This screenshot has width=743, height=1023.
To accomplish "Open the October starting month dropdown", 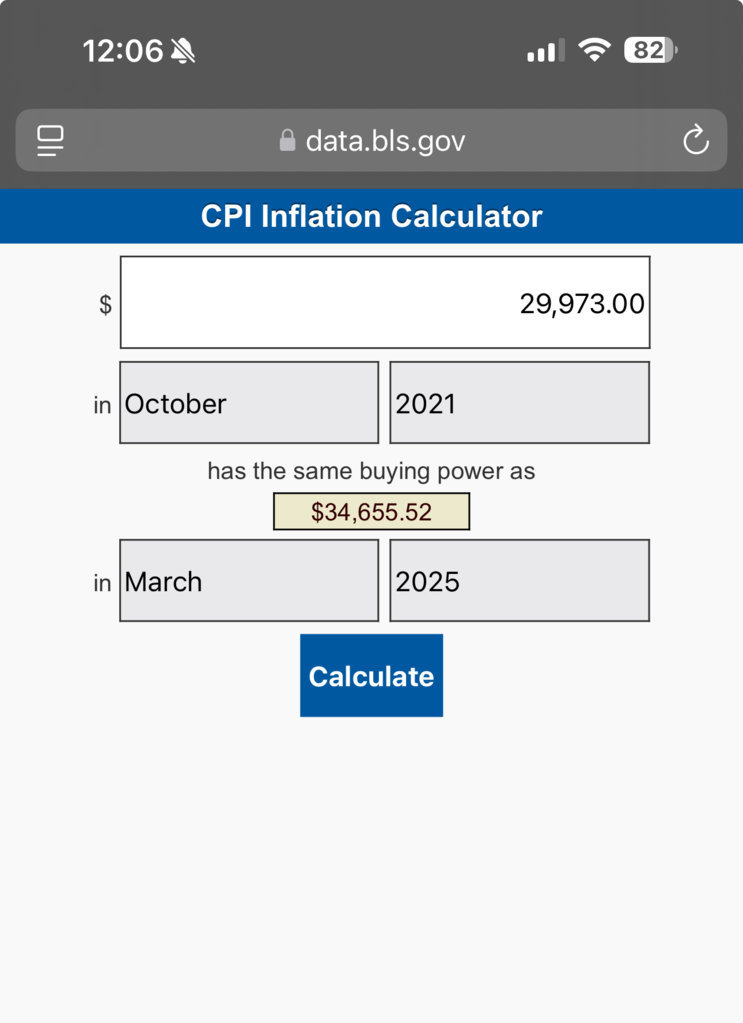I will (249, 403).
